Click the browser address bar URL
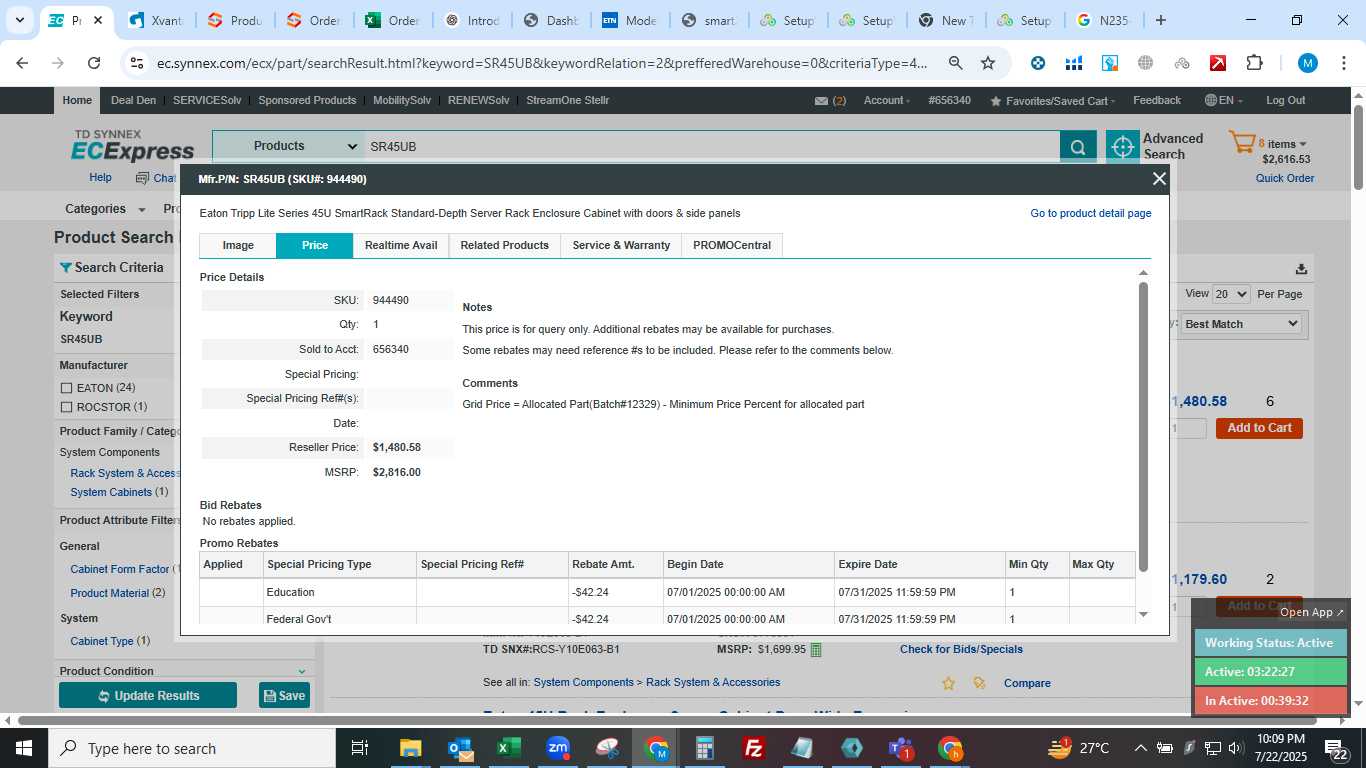Screen dimensions: 1366x768 click(542, 63)
